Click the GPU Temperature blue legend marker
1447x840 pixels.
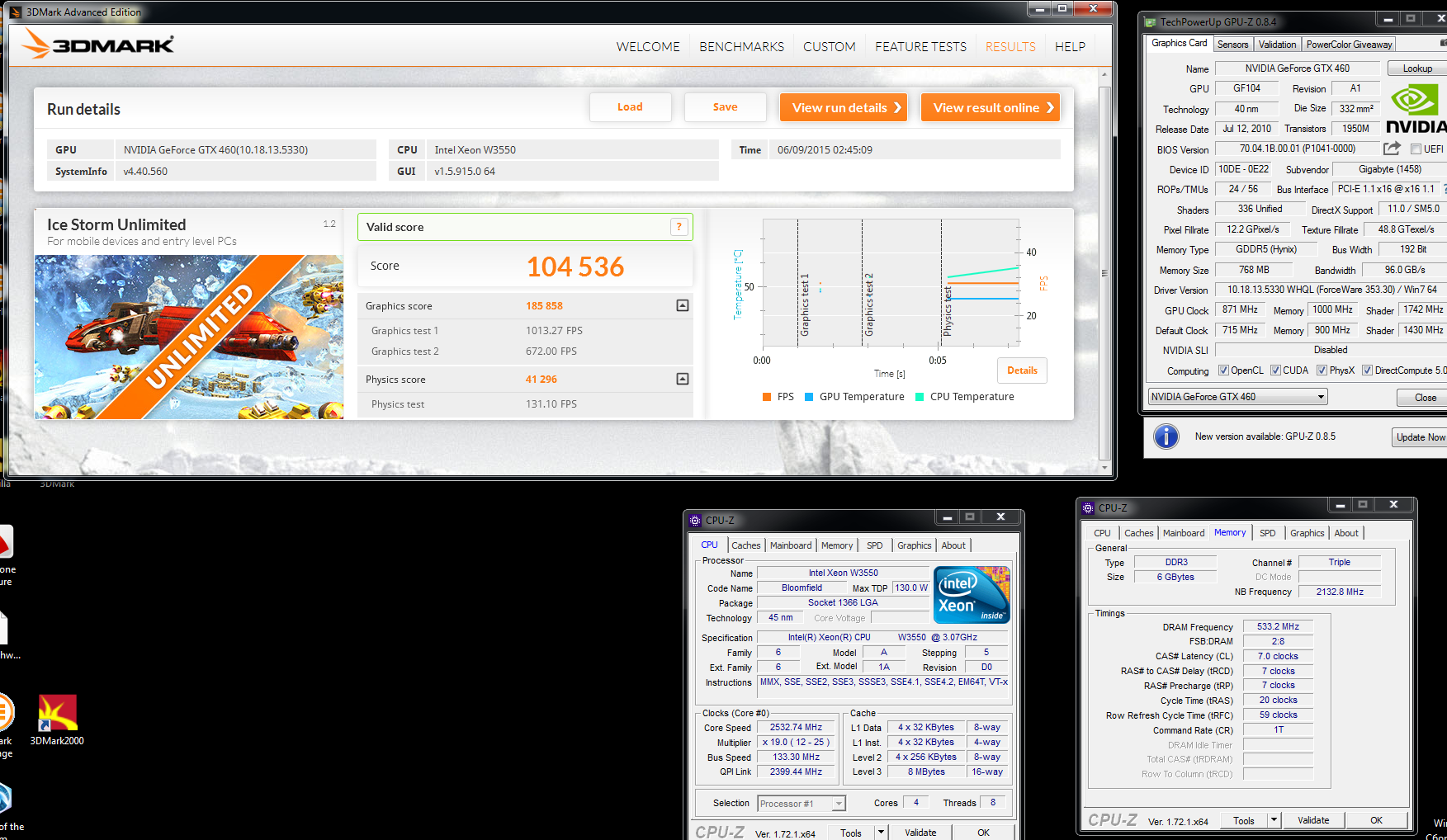[809, 397]
